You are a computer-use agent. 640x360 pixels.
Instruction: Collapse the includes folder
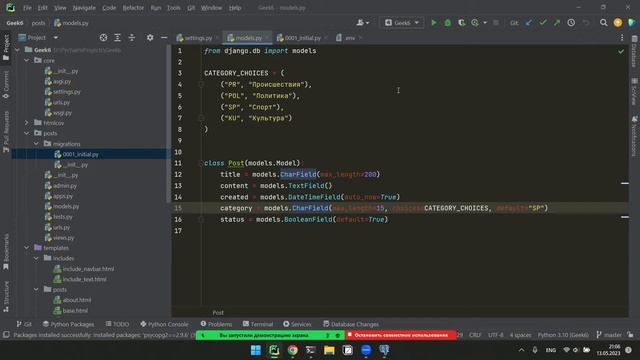[x=36, y=258]
